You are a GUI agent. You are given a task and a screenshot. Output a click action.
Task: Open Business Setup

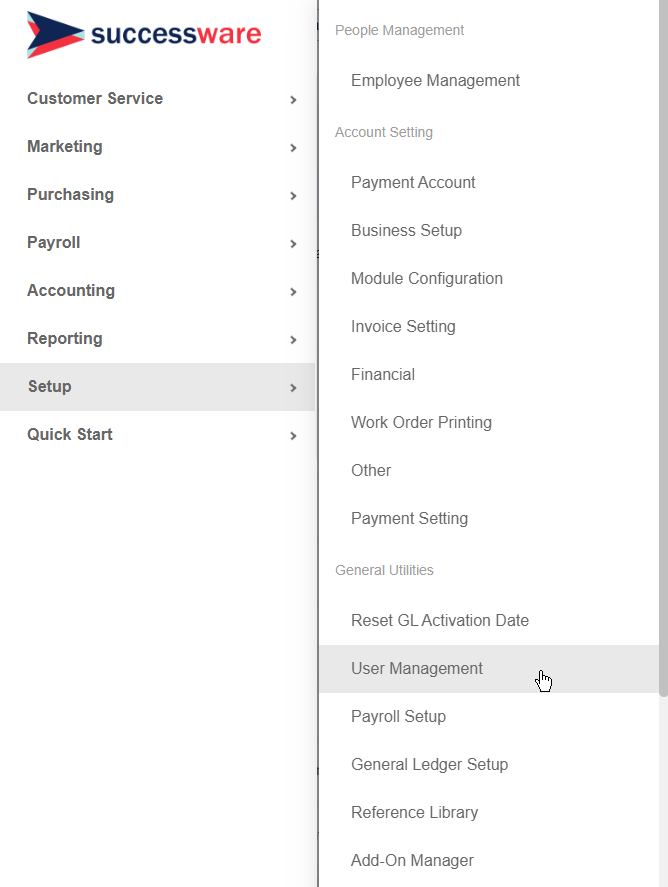pos(406,230)
